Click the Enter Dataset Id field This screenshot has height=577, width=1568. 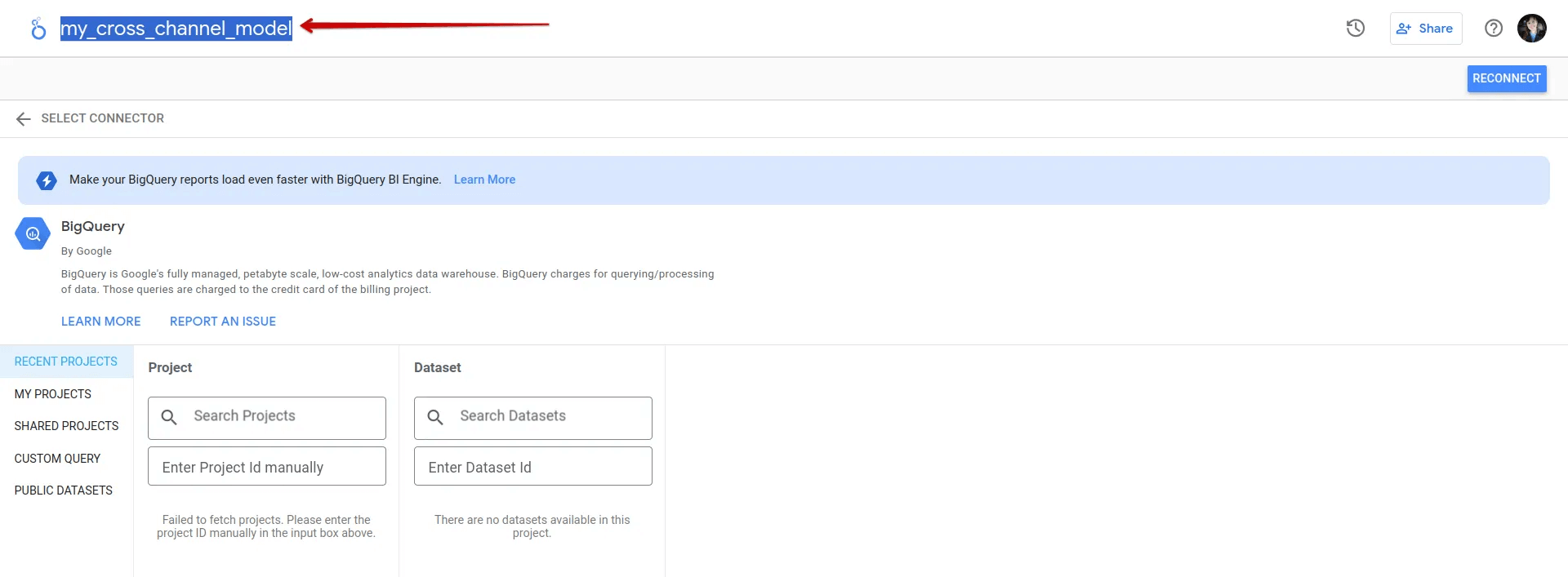coord(532,466)
